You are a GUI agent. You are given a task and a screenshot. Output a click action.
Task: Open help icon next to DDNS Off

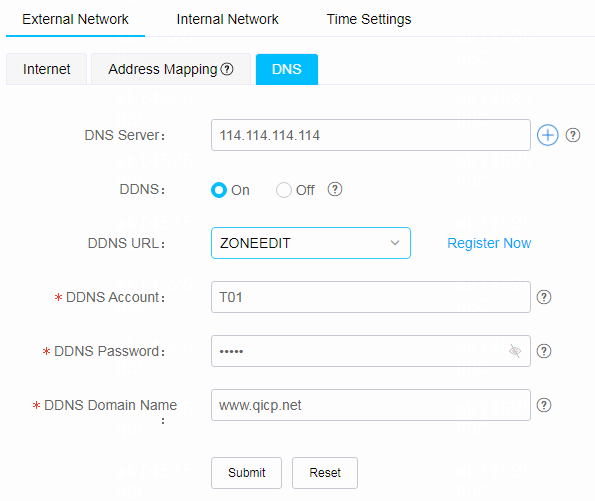tap(335, 189)
